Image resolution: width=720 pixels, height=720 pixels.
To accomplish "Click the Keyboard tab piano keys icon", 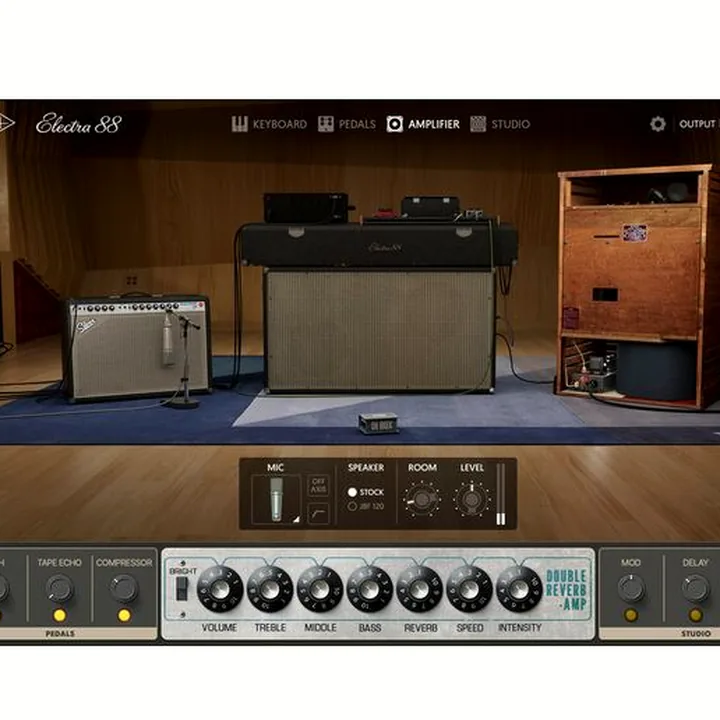I will 239,124.
